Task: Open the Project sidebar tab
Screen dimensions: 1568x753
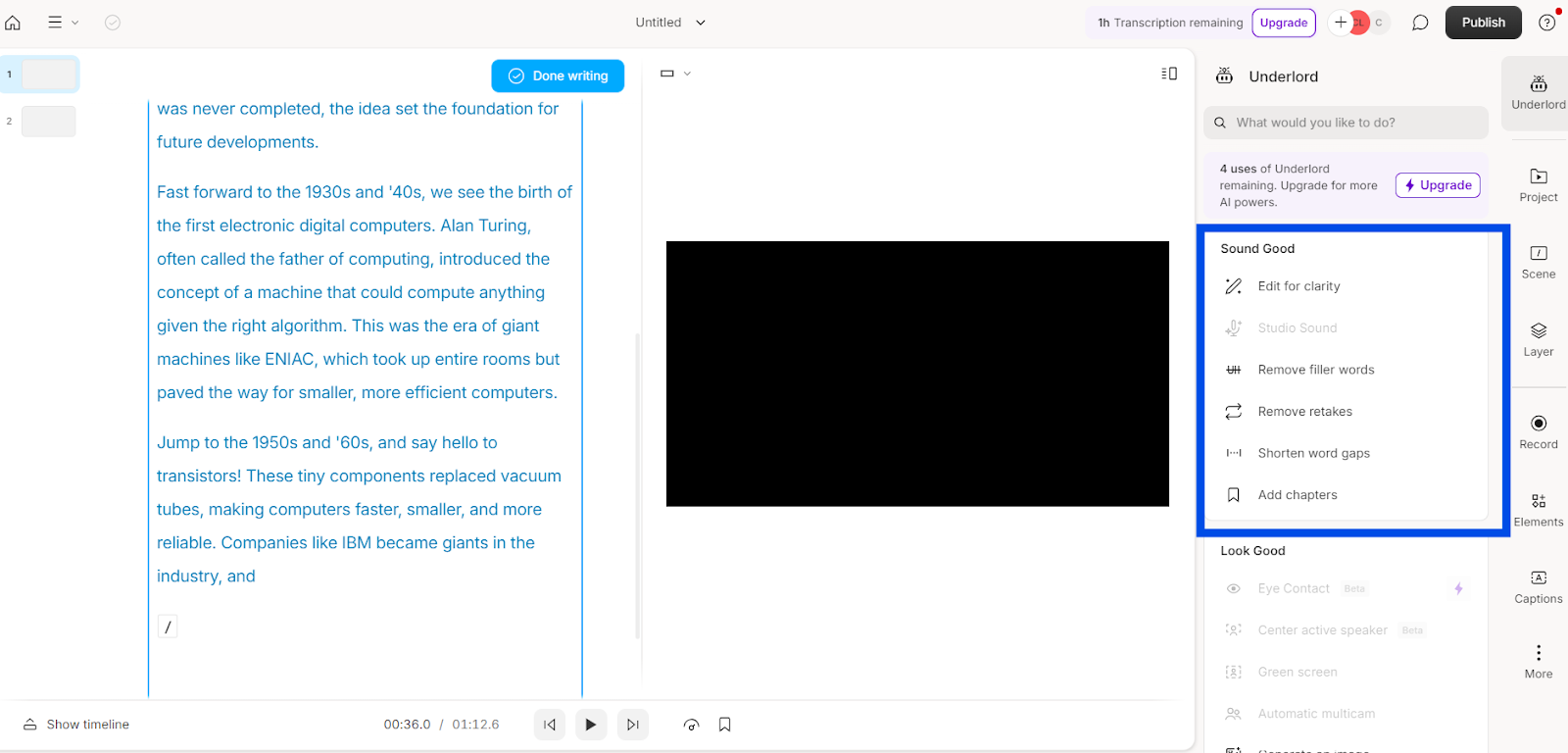Action: coord(1538,184)
